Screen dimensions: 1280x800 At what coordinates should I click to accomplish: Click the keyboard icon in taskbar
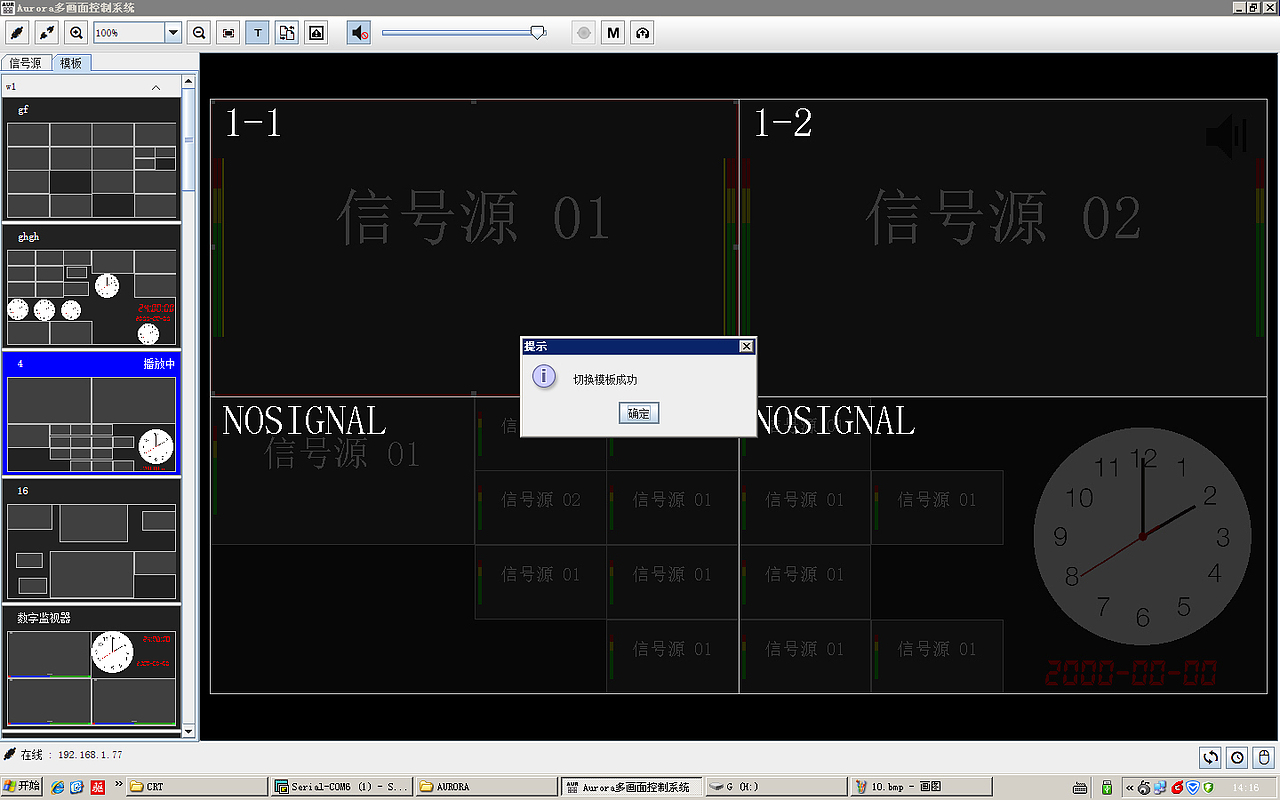coord(1081,788)
